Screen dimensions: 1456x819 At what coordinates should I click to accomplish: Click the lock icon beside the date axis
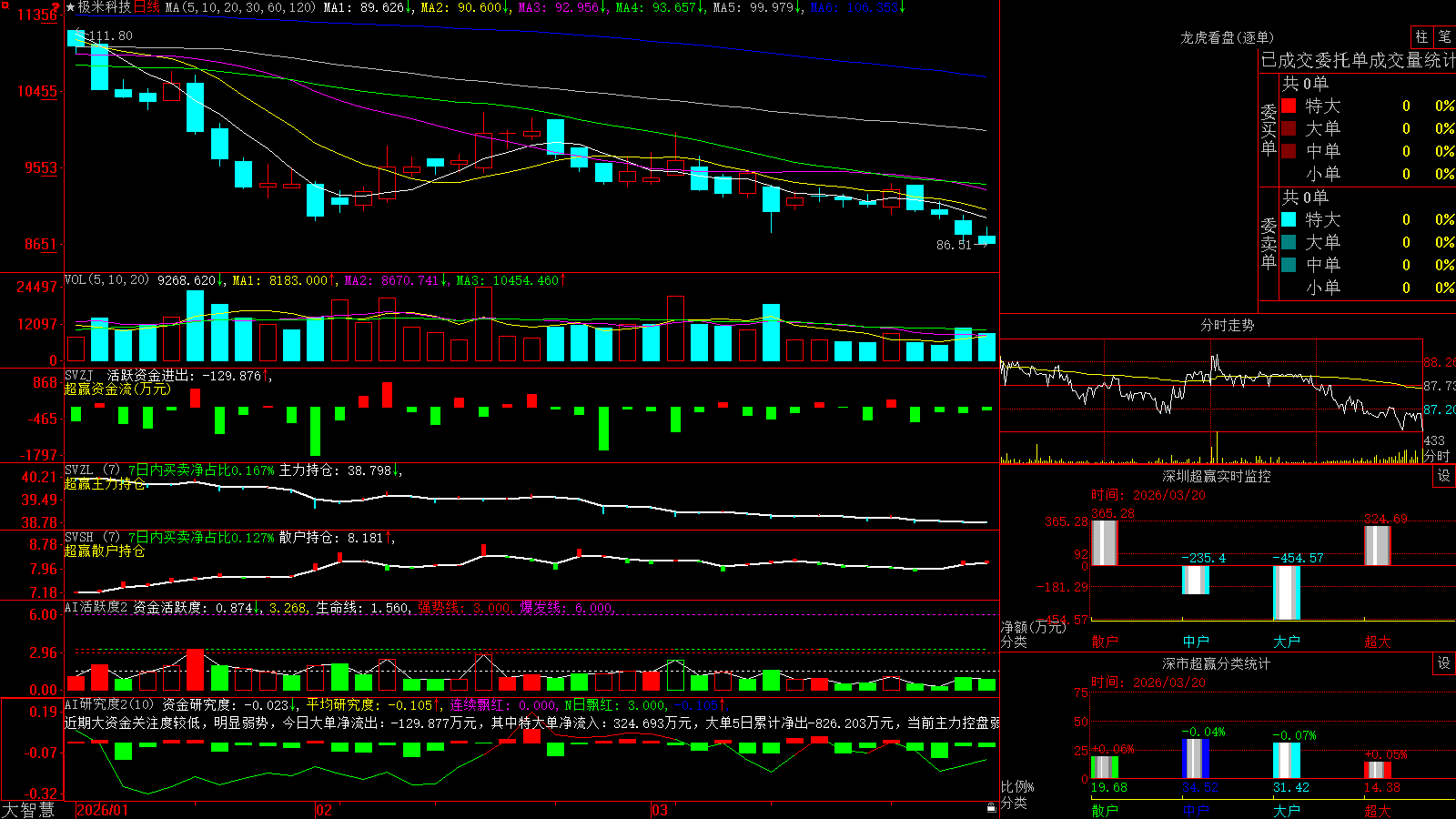[992, 808]
